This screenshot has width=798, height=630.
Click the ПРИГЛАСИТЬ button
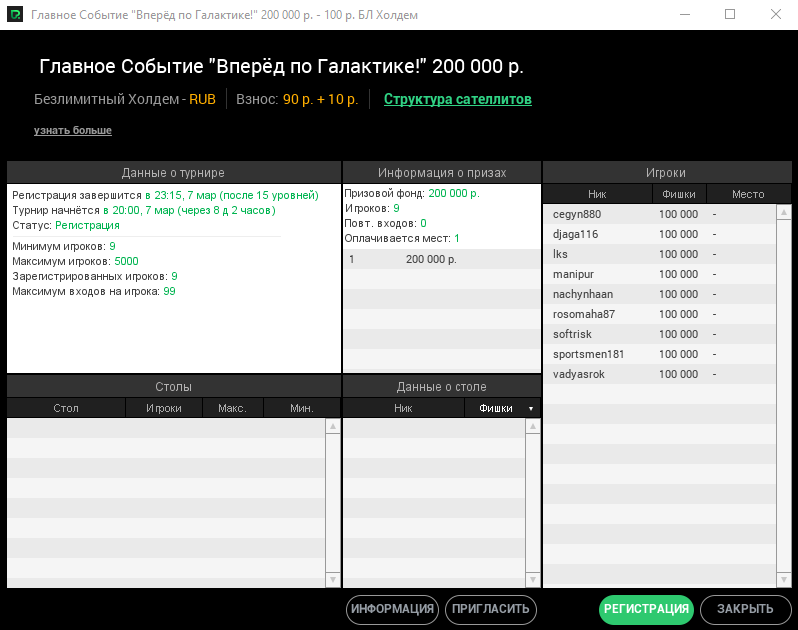491,609
